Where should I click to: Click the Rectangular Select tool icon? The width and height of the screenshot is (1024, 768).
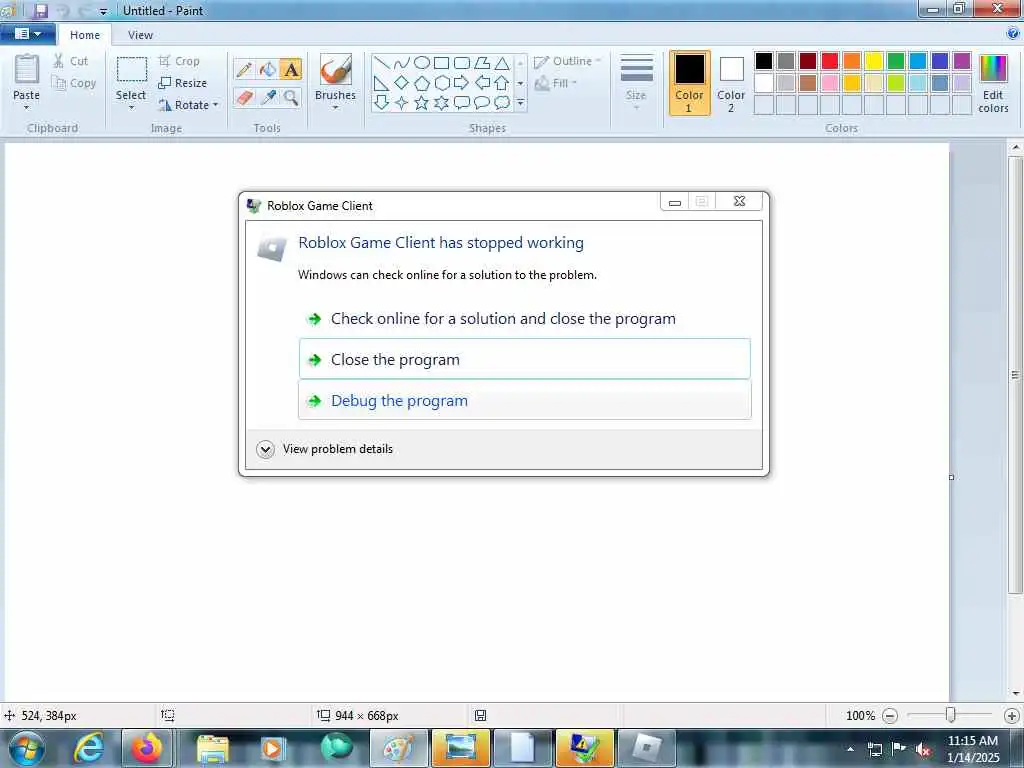tap(131, 69)
